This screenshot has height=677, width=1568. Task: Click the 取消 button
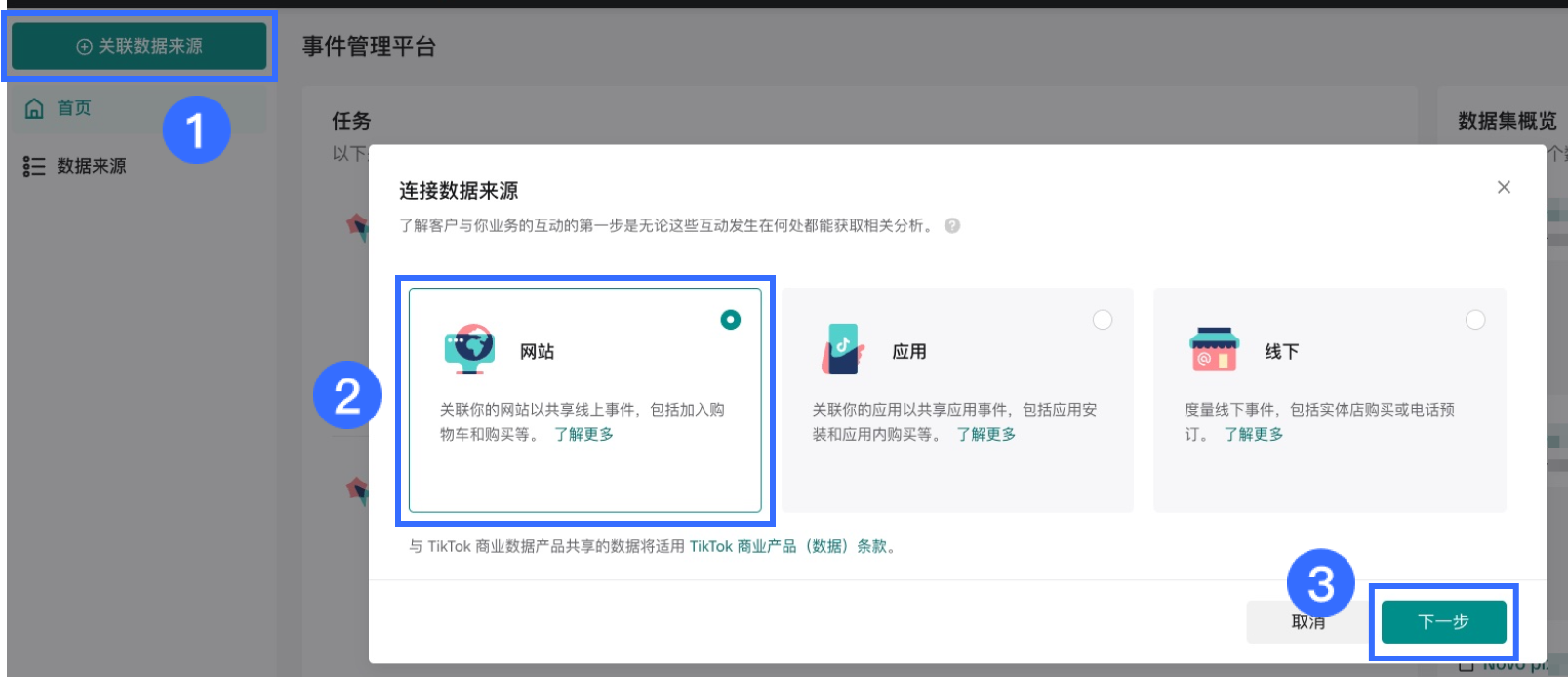coord(1308,622)
